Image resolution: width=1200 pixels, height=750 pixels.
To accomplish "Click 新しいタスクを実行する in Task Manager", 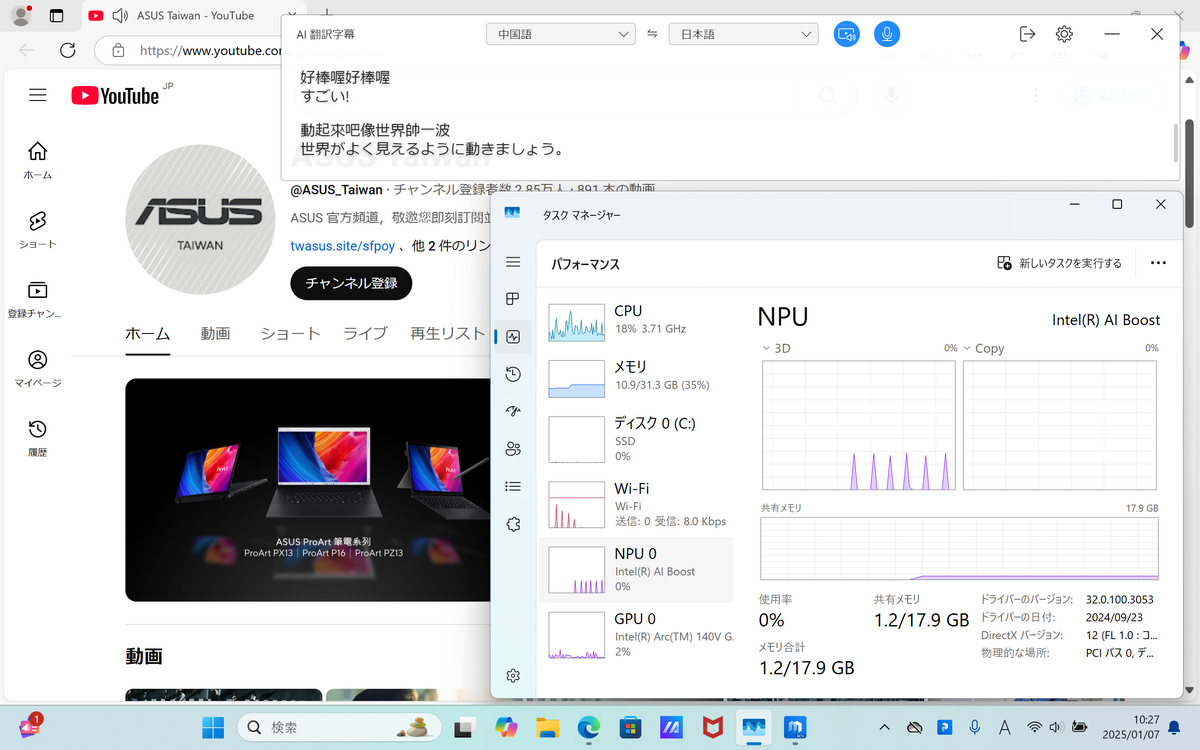I will coord(1060,263).
